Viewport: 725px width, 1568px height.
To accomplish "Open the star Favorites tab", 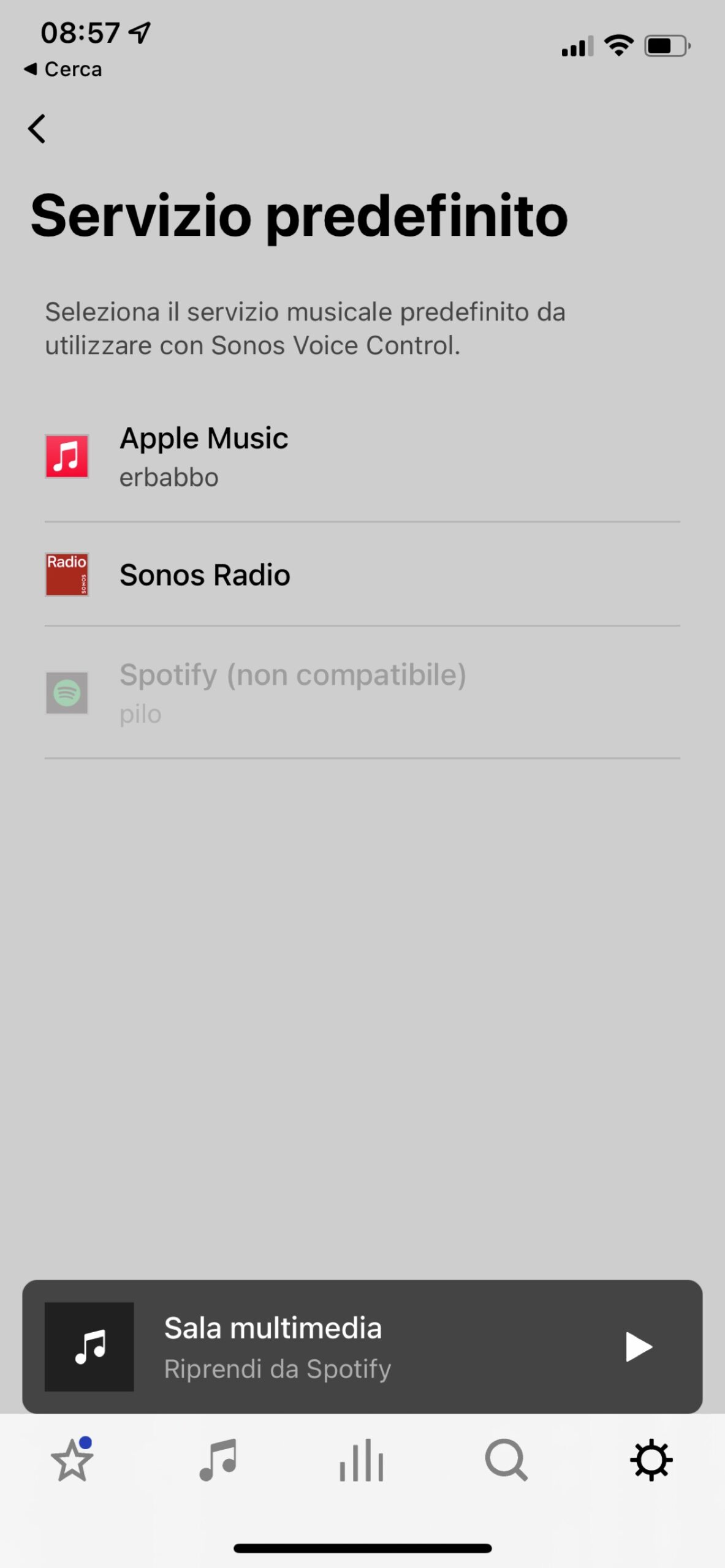I will click(72, 1460).
